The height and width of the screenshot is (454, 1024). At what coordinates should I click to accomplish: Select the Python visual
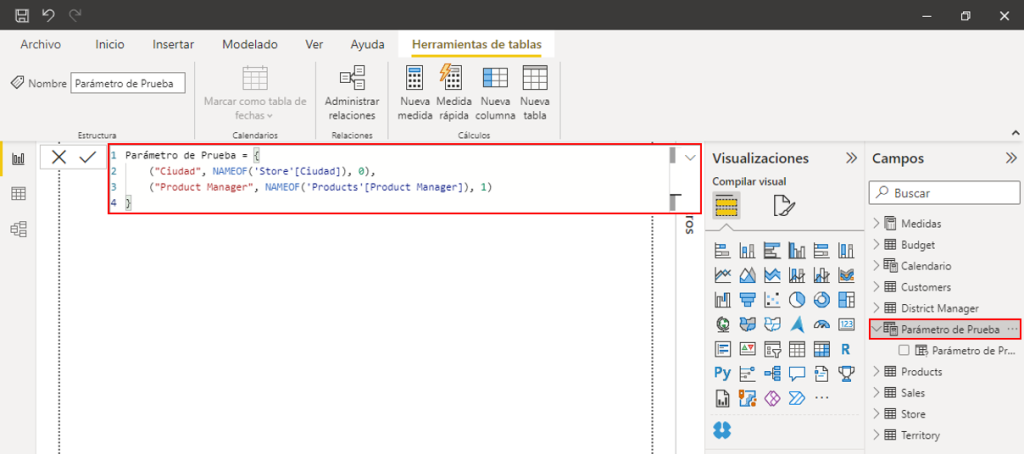(x=723, y=373)
